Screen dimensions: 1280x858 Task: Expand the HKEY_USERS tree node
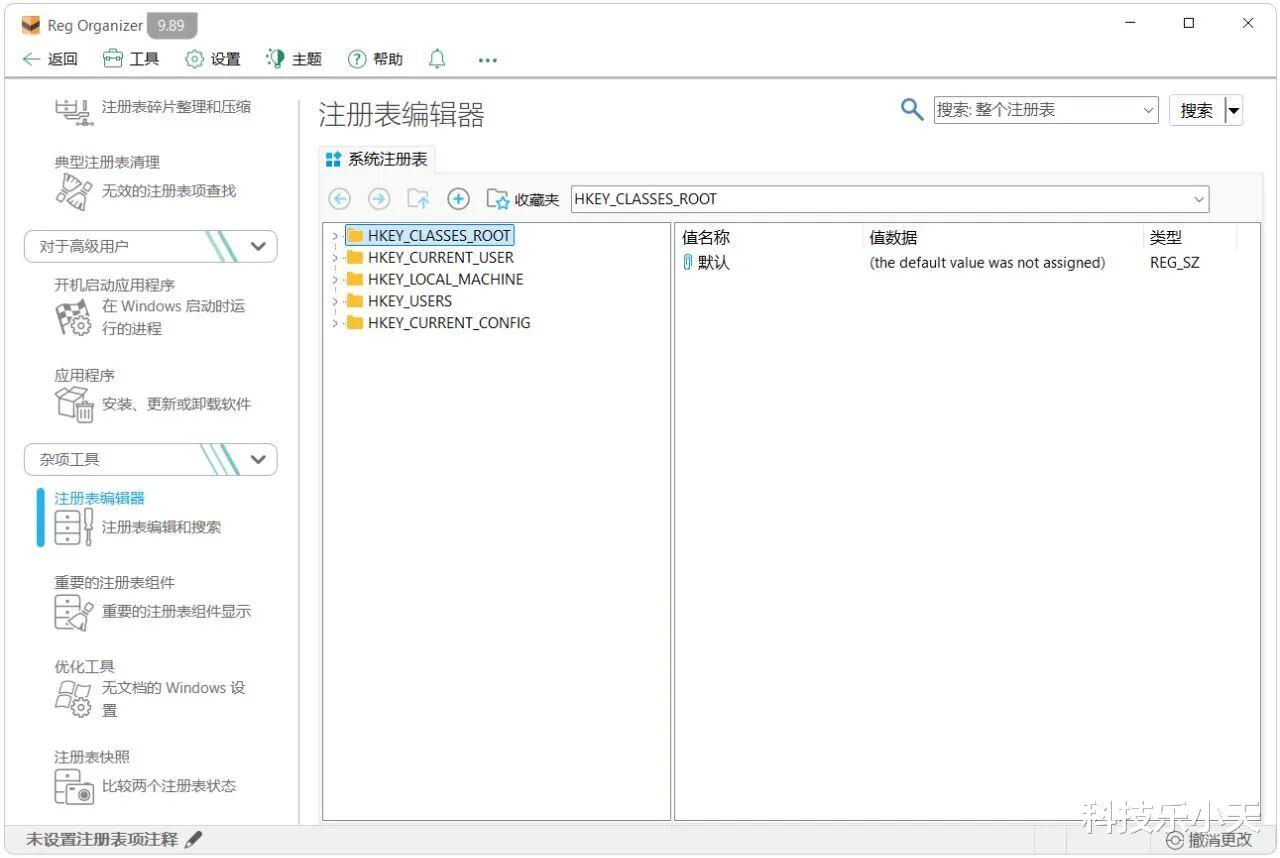334,301
